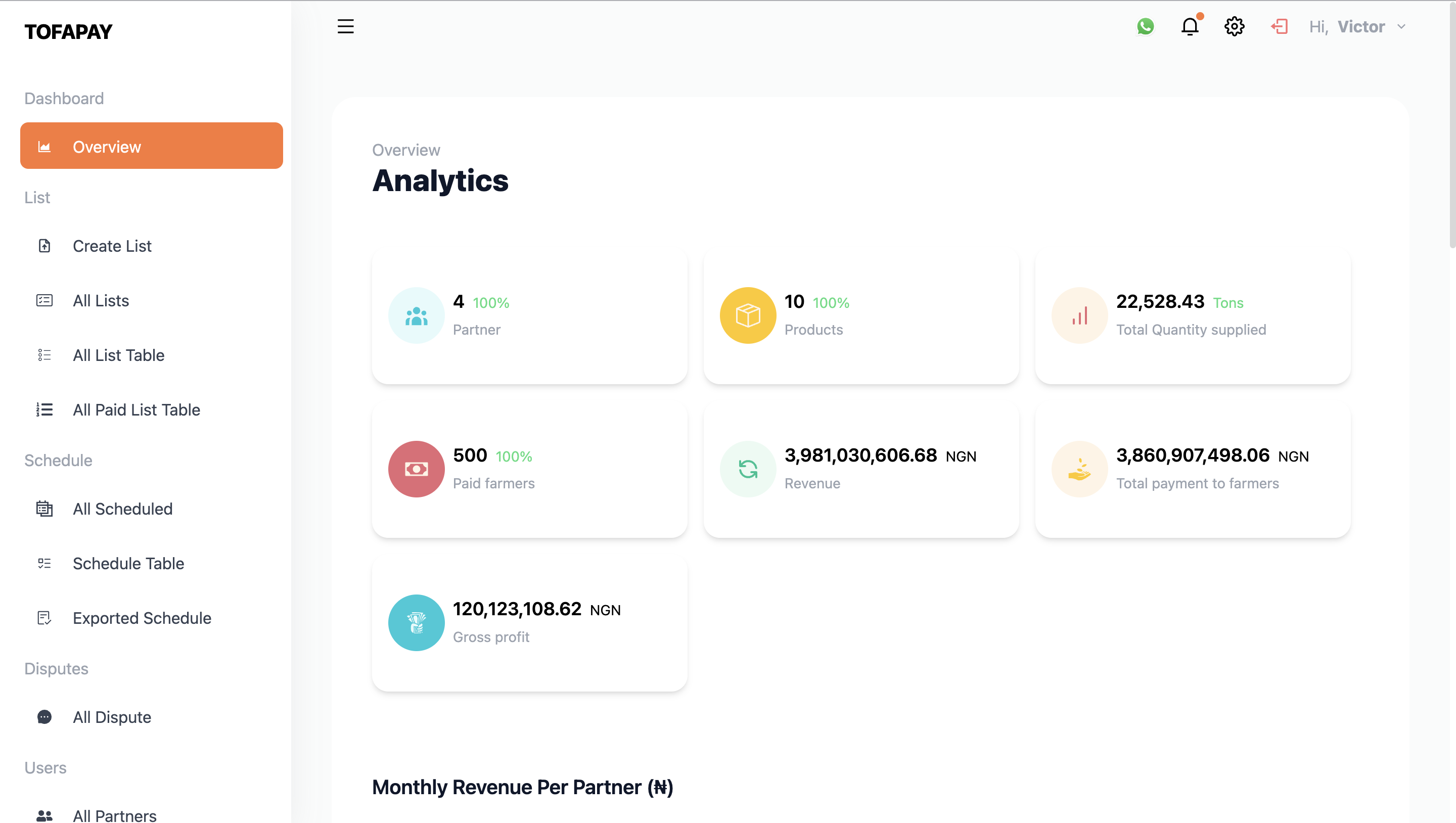Click the yellow Products box icon
Screen dimensions: 1456x823
coord(748,315)
